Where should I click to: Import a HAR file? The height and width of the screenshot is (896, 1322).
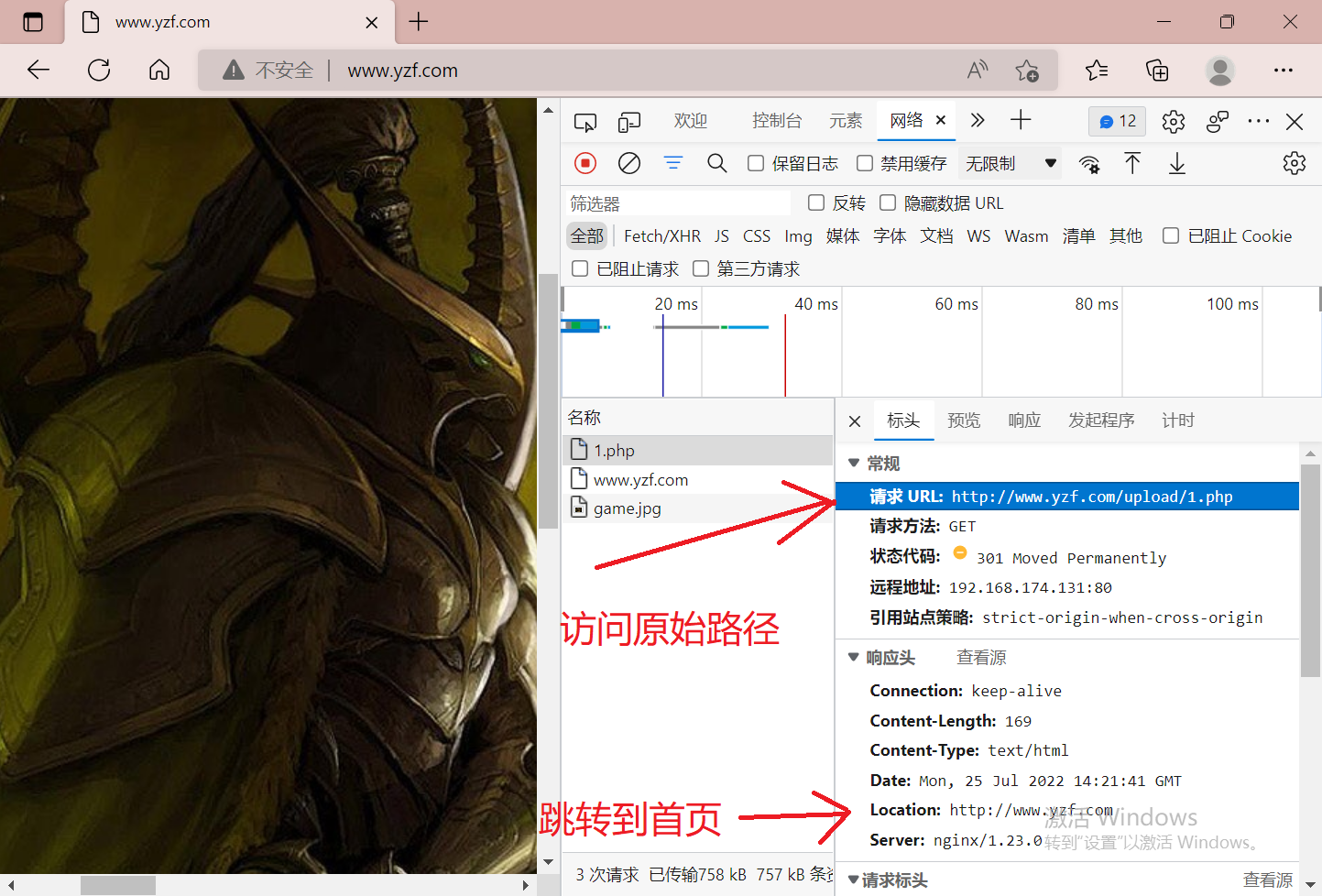(x=1133, y=163)
